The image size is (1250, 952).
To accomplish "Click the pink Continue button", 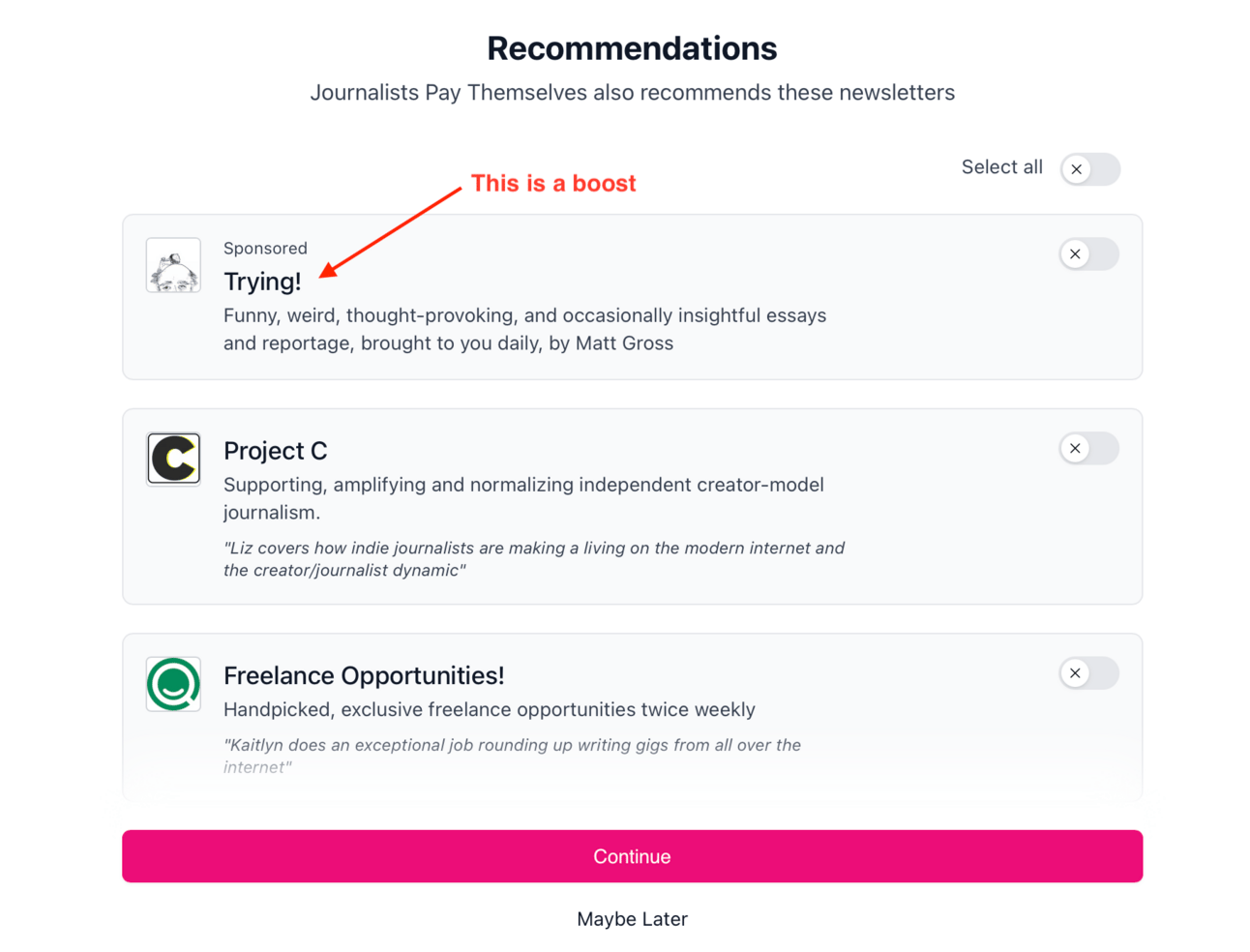I will point(632,856).
